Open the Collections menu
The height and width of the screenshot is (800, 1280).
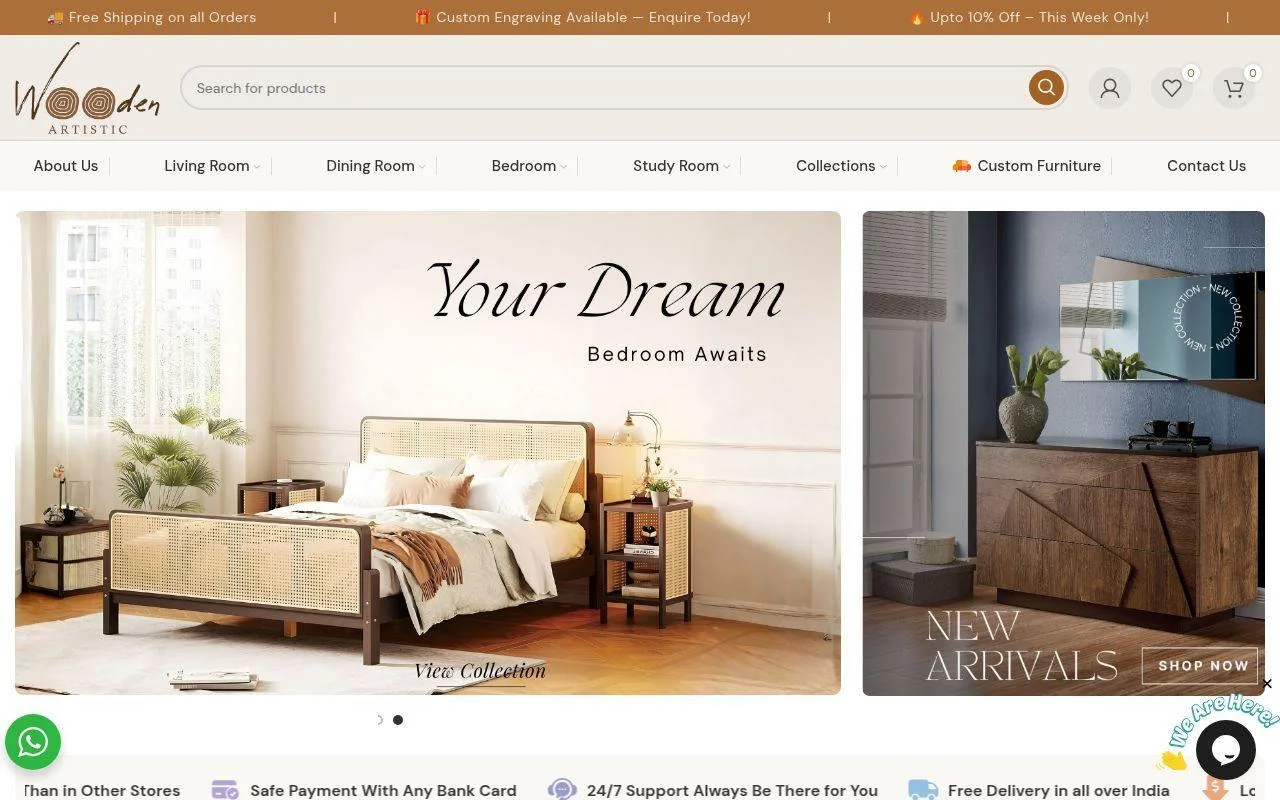[x=836, y=166]
